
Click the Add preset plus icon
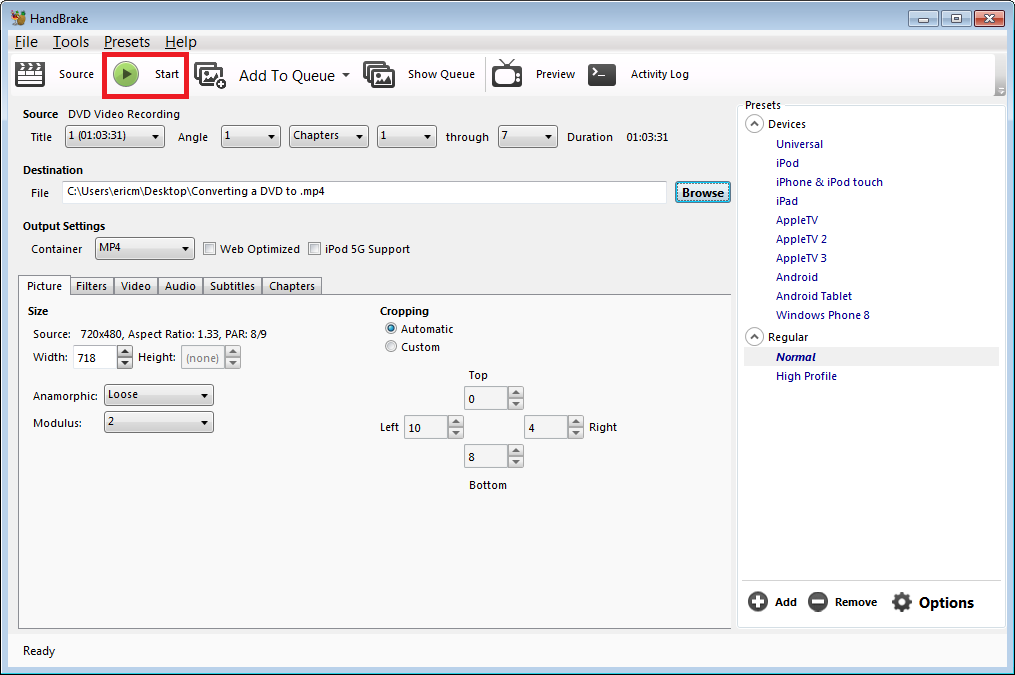coord(758,602)
